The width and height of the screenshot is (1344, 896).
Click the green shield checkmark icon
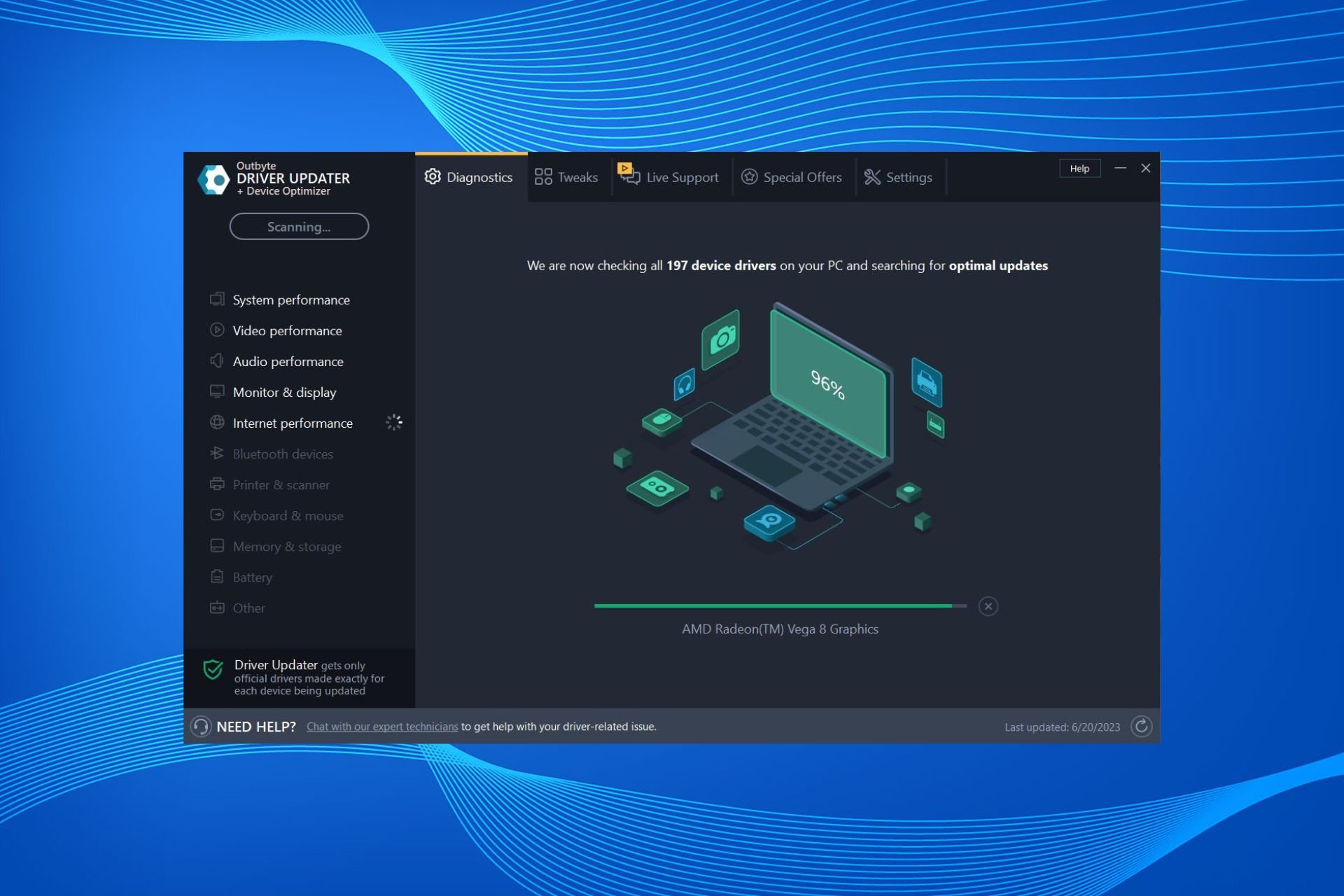coord(213,670)
